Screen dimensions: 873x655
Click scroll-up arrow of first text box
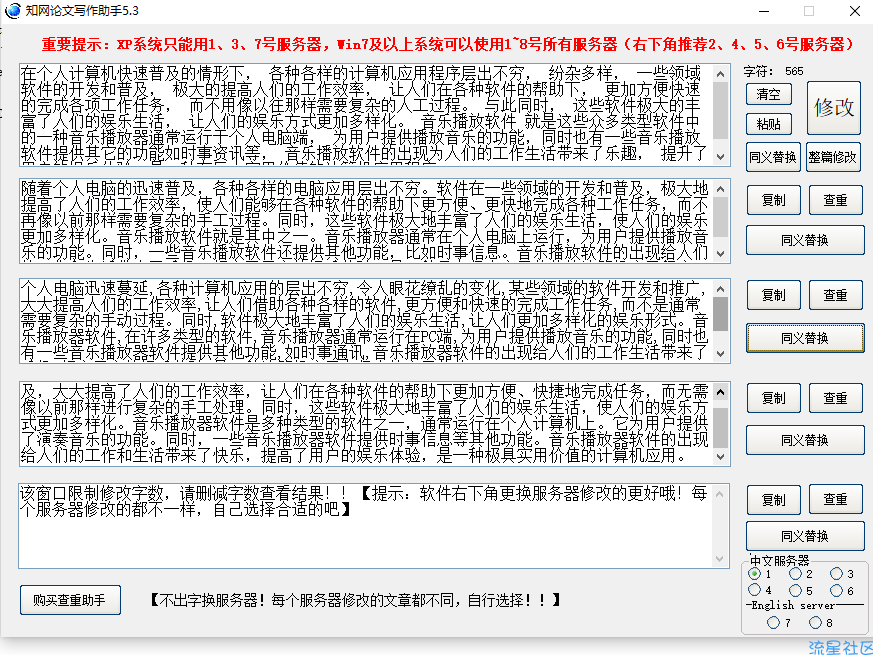click(x=720, y=74)
